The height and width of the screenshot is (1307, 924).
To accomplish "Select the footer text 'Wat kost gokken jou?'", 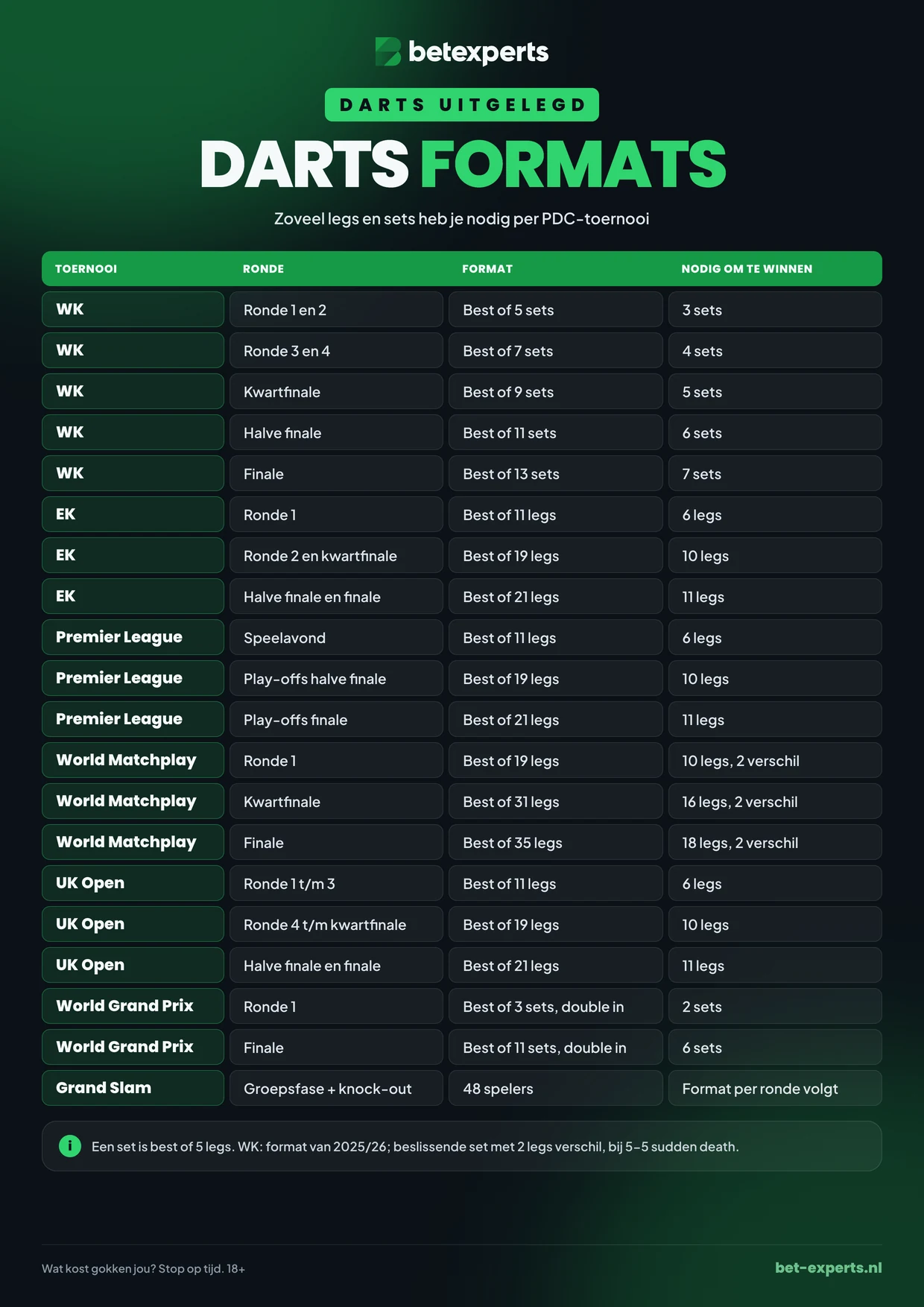I will (x=98, y=1268).
